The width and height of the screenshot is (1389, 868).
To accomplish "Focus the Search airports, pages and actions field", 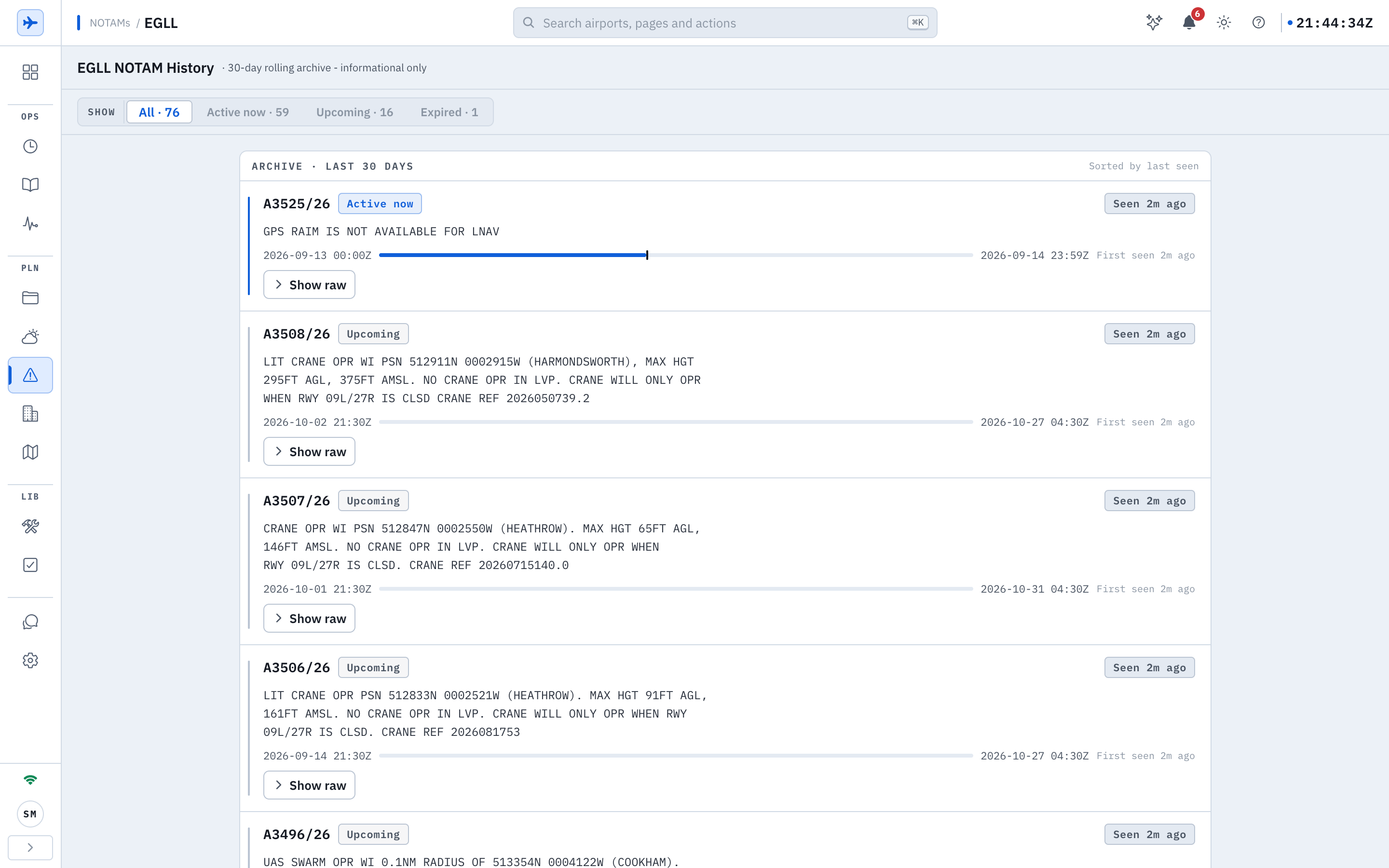I will point(725,23).
